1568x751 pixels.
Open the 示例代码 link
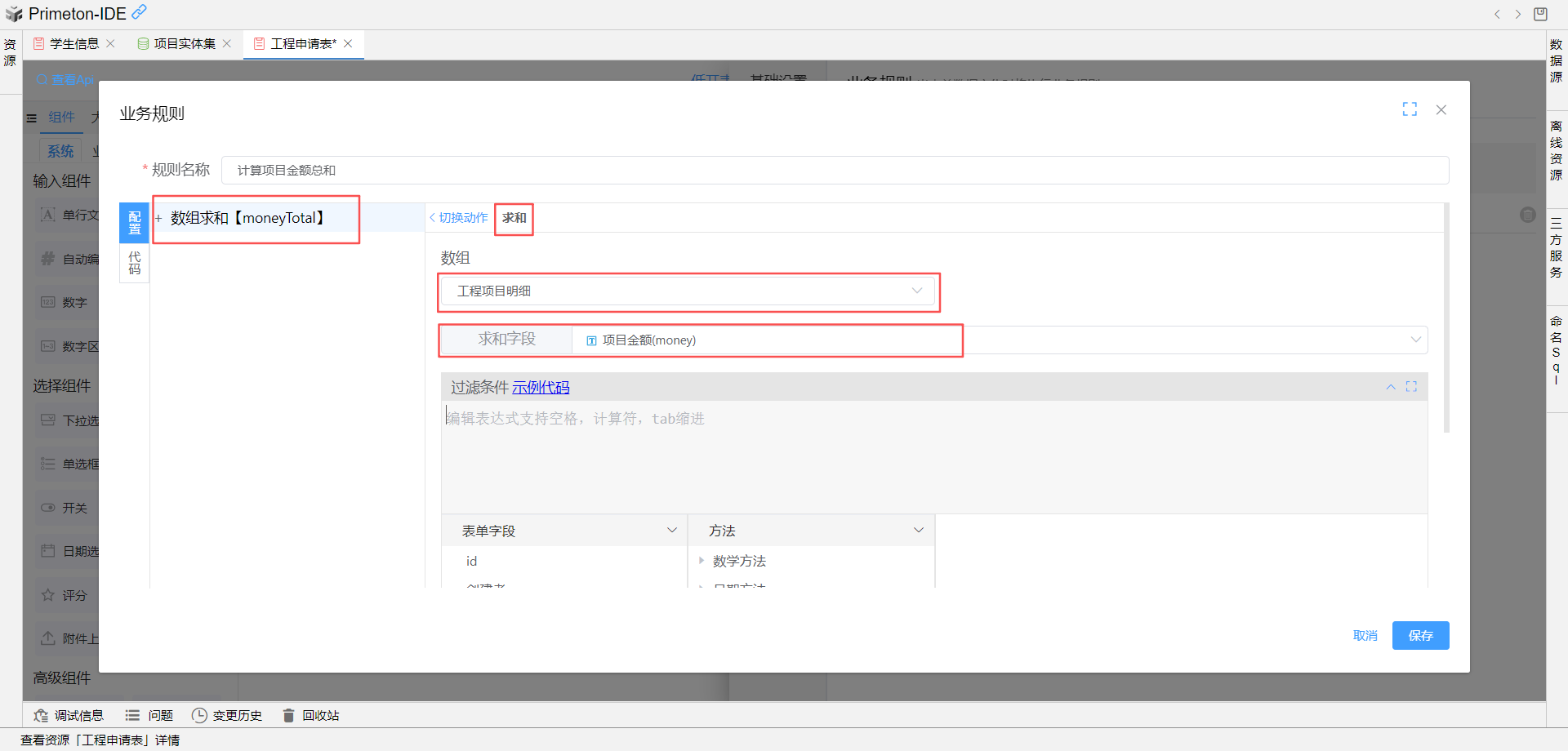point(541,388)
